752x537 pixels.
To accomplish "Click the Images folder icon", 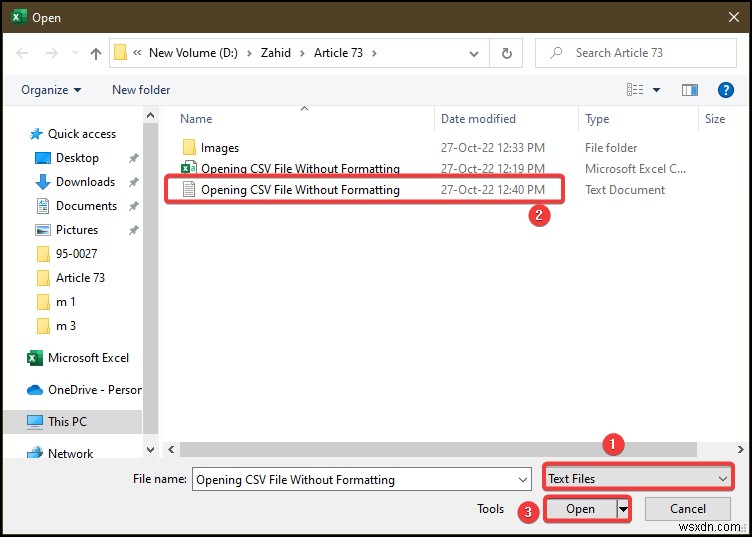I will click(x=189, y=147).
